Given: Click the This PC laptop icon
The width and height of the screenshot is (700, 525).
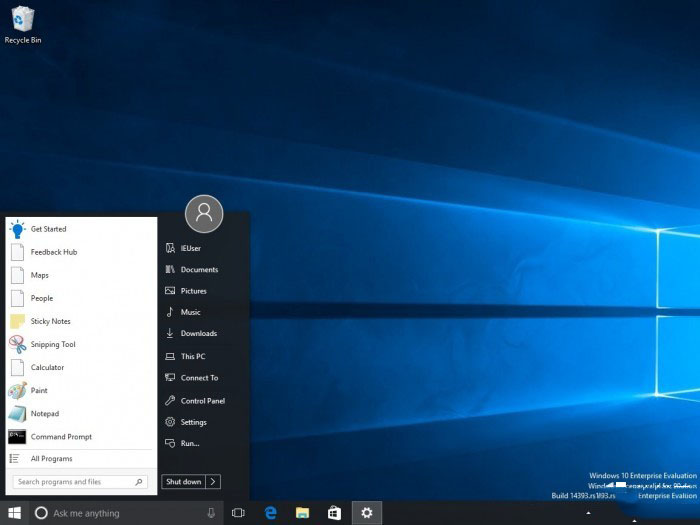Looking at the screenshot, I should [170, 356].
